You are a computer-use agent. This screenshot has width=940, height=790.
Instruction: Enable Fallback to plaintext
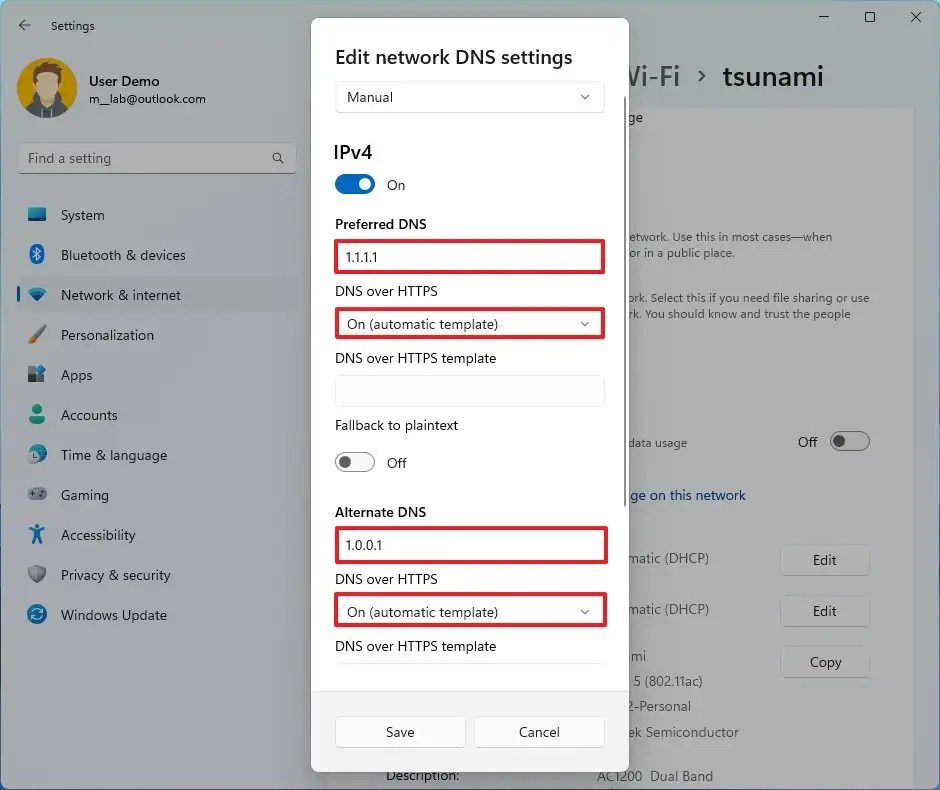click(x=354, y=462)
